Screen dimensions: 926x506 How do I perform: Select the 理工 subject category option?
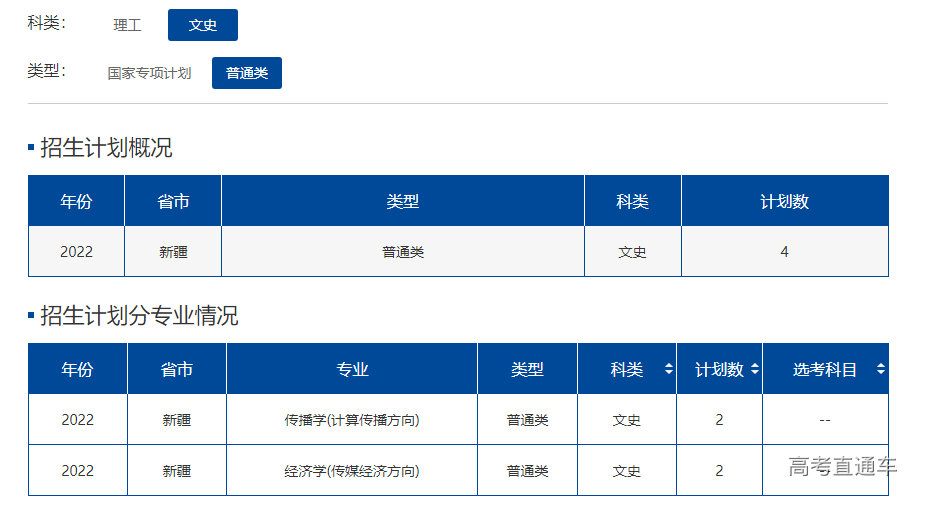pos(127,25)
